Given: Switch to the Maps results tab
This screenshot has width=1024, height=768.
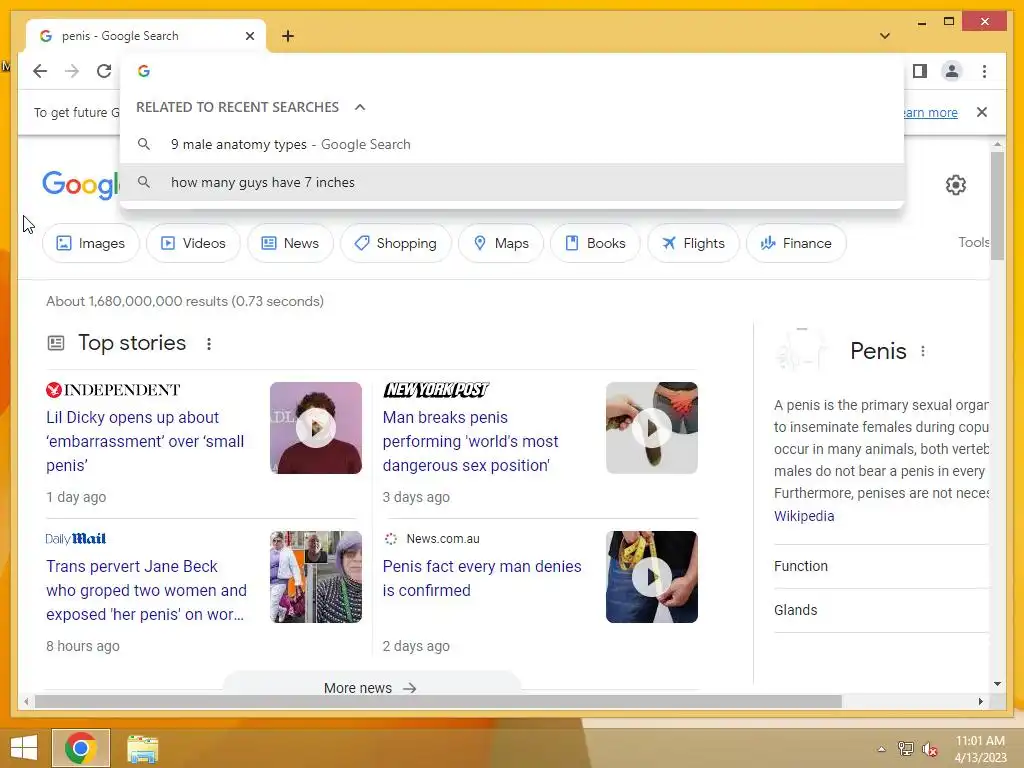Looking at the screenshot, I should [x=501, y=243].
